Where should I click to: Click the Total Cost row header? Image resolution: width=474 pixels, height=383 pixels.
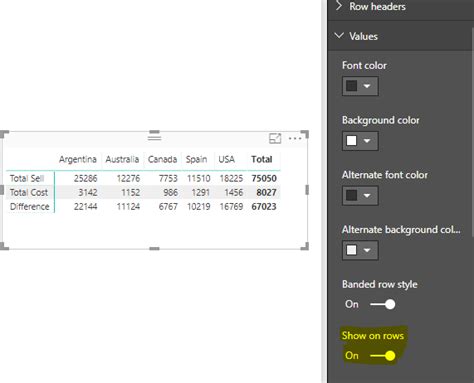pyautogui.click(x=29, y=192)
